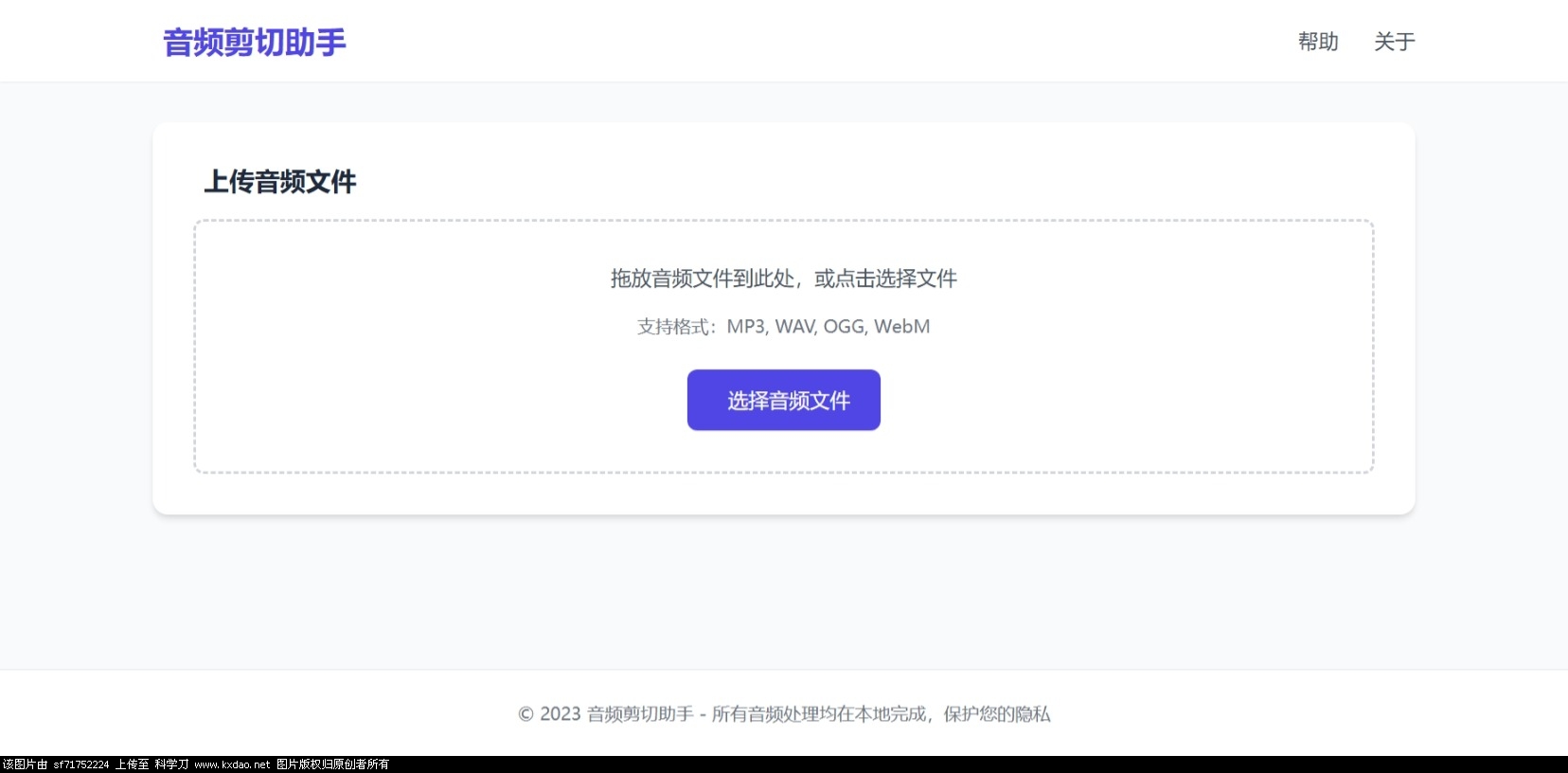Click the 上传音频文件 section heading
Image resolution: width=1568 pixels, height=773 pixels.
280,182
